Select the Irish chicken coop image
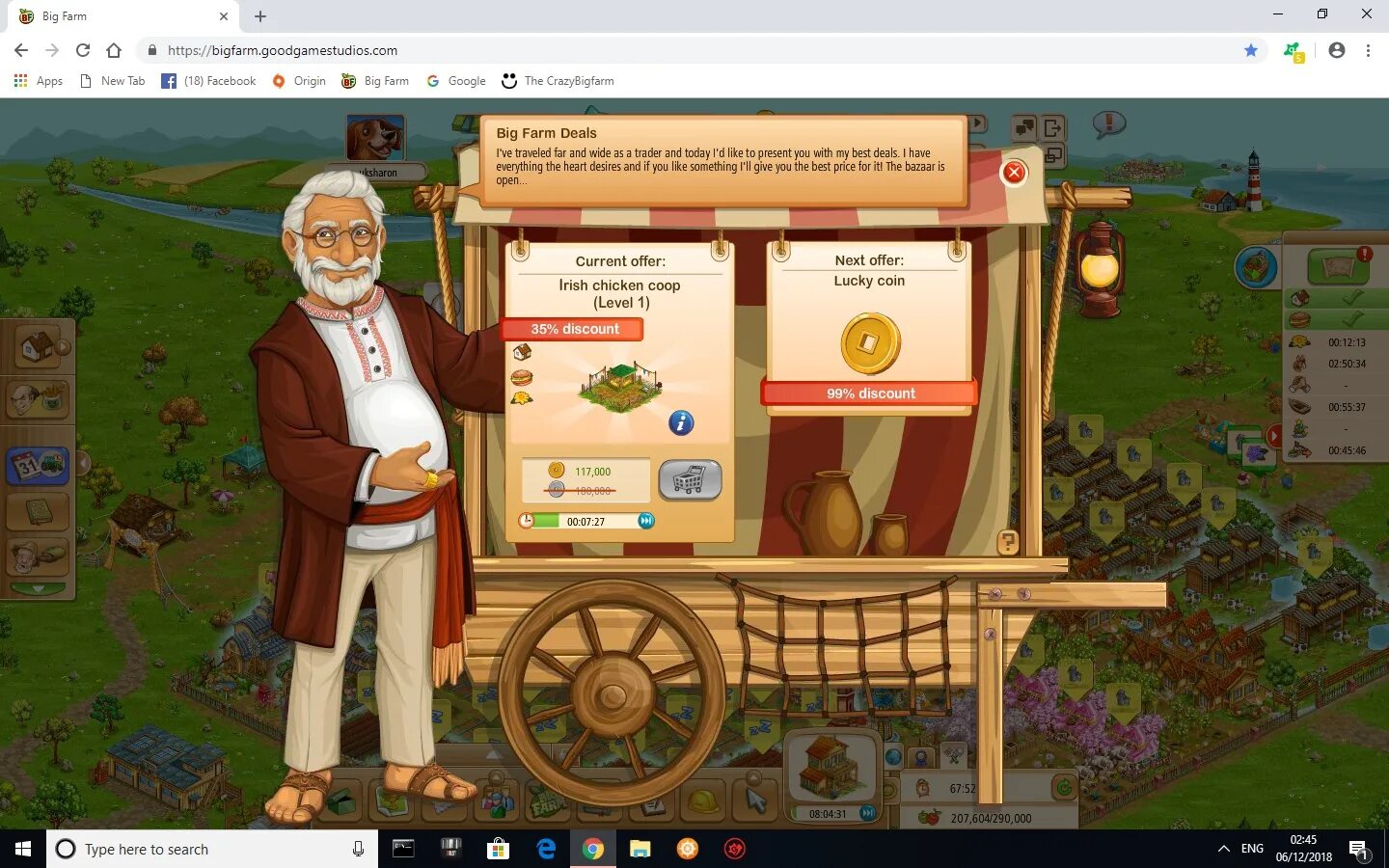The image size is (1389, 868). pos(621,386)
